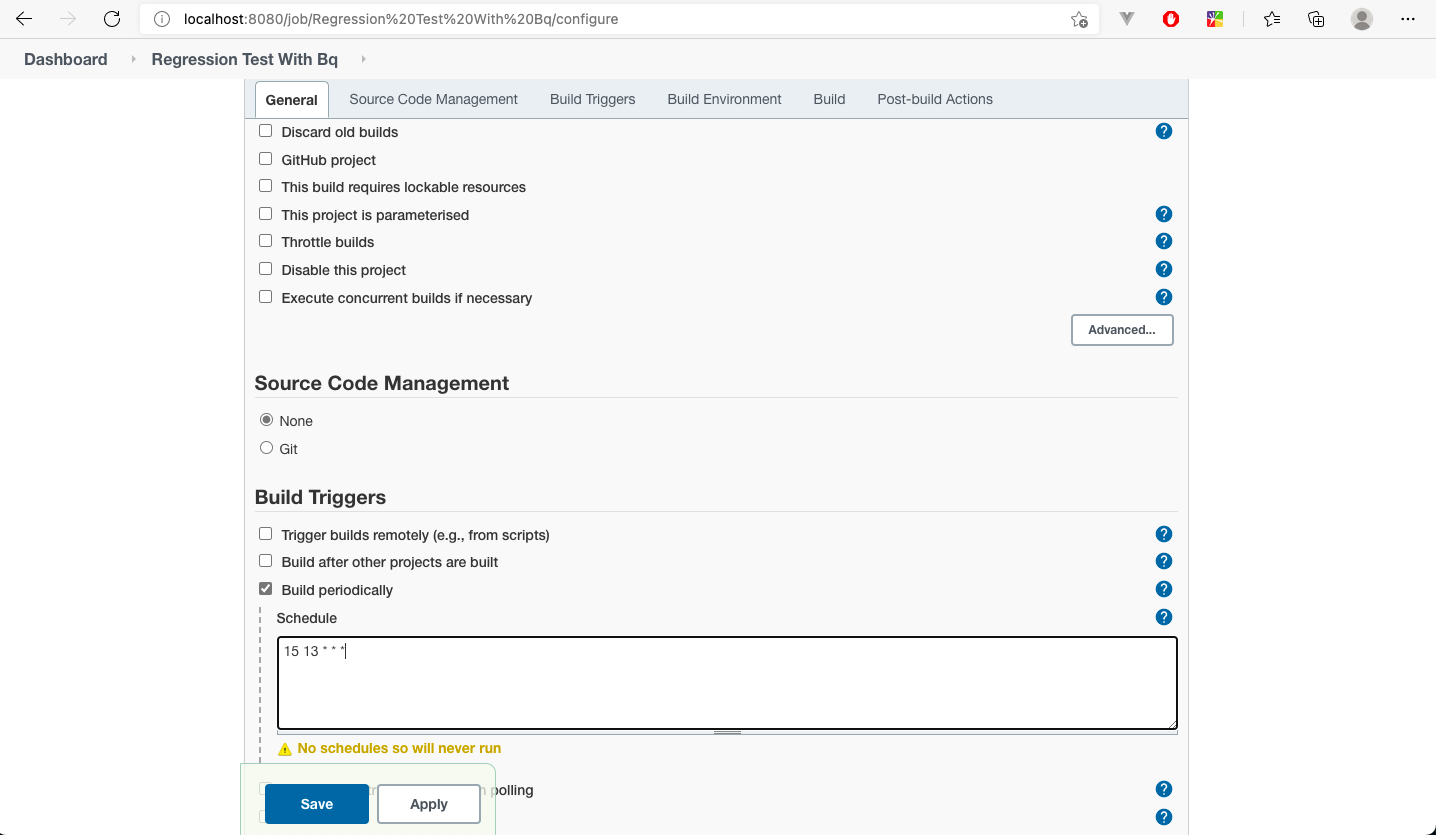Open help for Throttle builds
The width and height of the screenshot is (1436, 835).
tap(1164, 241)
